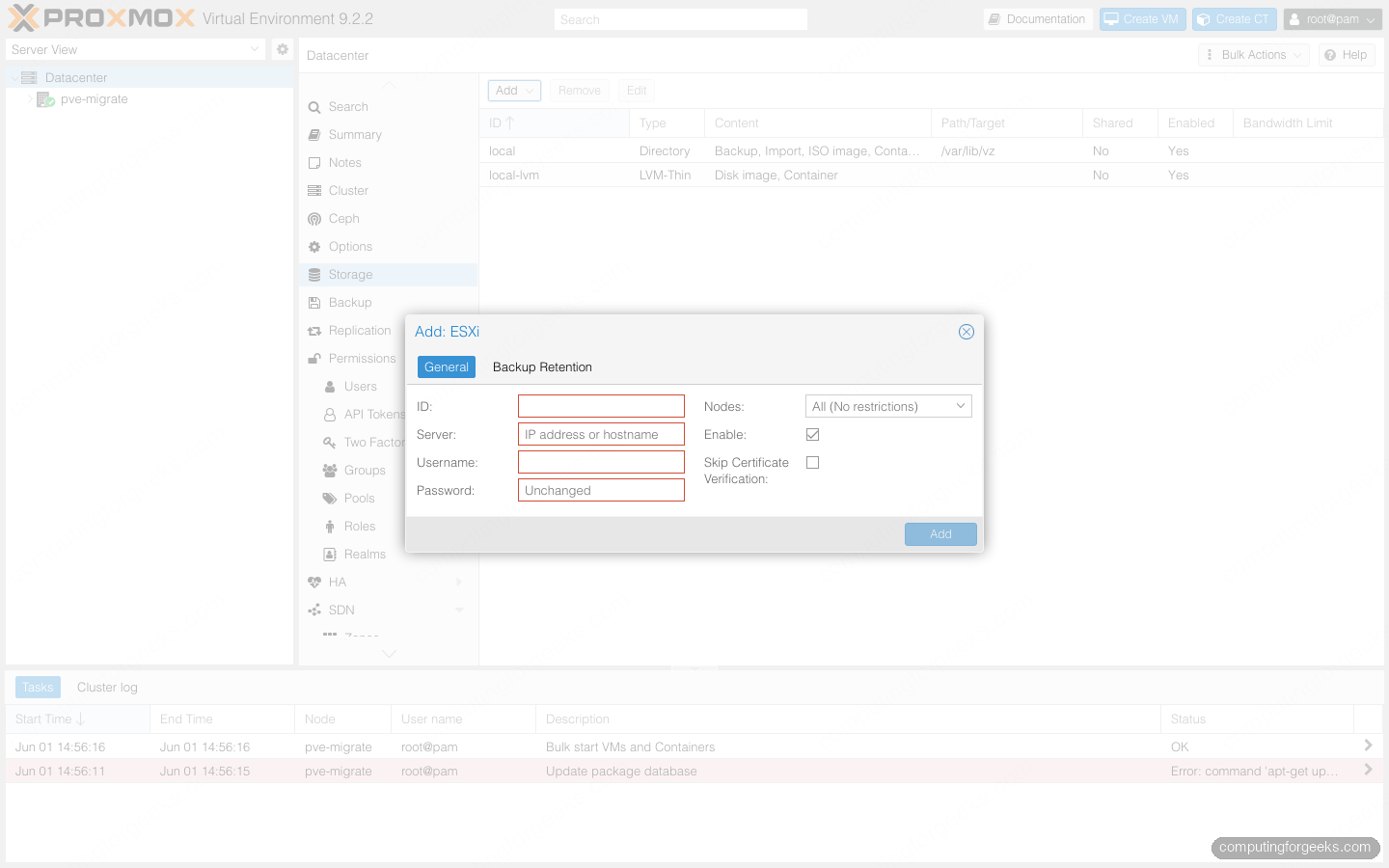Click the SDN network icon
Viewport: 1389px width, 868px height.
314,610
